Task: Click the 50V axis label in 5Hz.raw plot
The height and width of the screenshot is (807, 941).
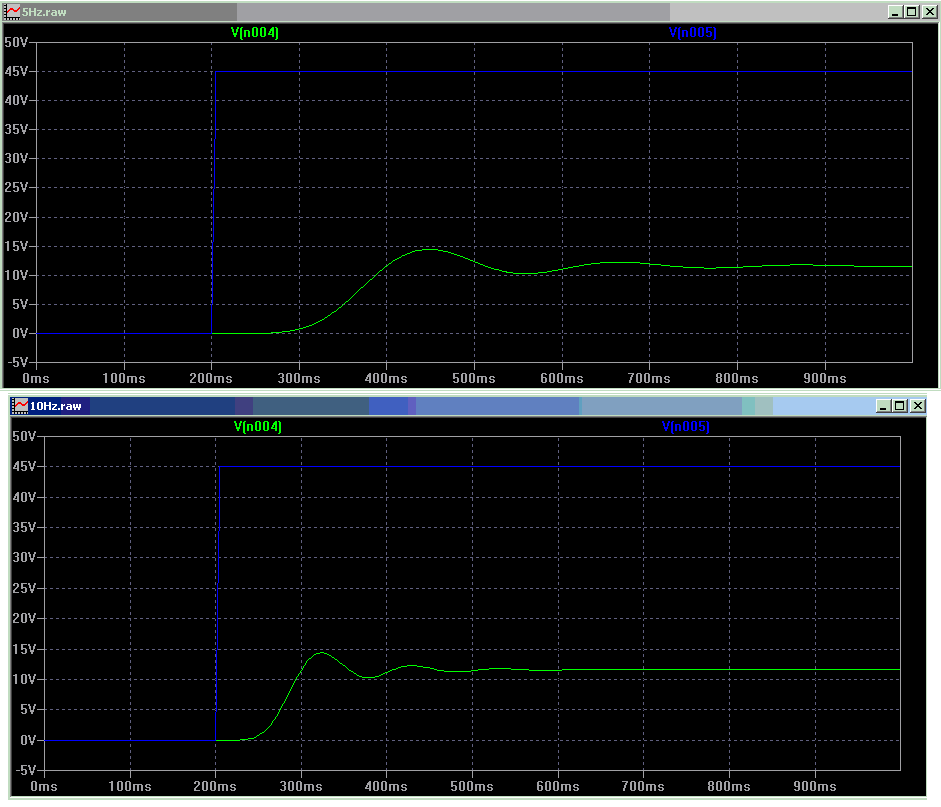Action: pos(16,43)
